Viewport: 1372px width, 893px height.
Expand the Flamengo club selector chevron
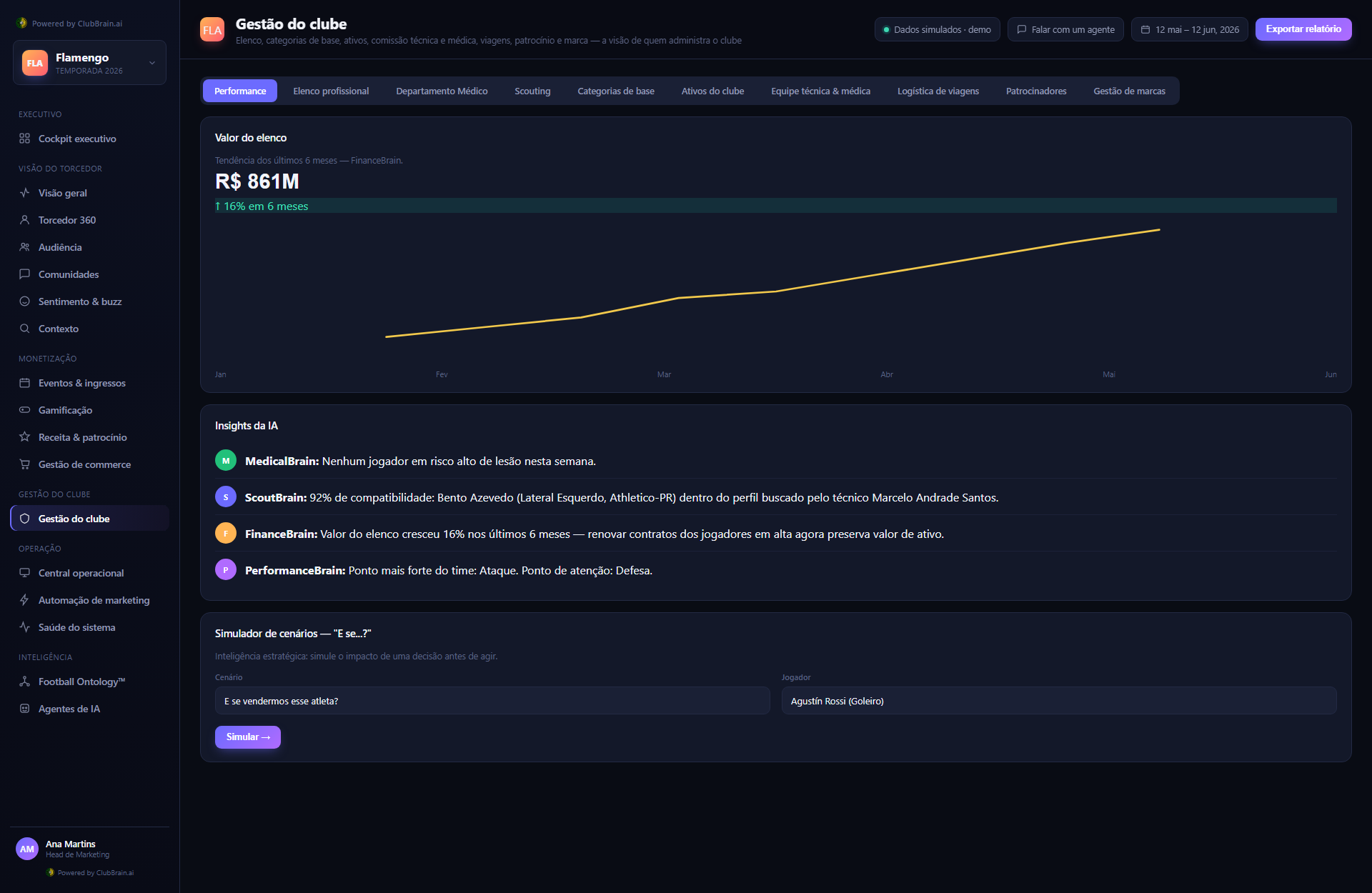tap(152, 63)
